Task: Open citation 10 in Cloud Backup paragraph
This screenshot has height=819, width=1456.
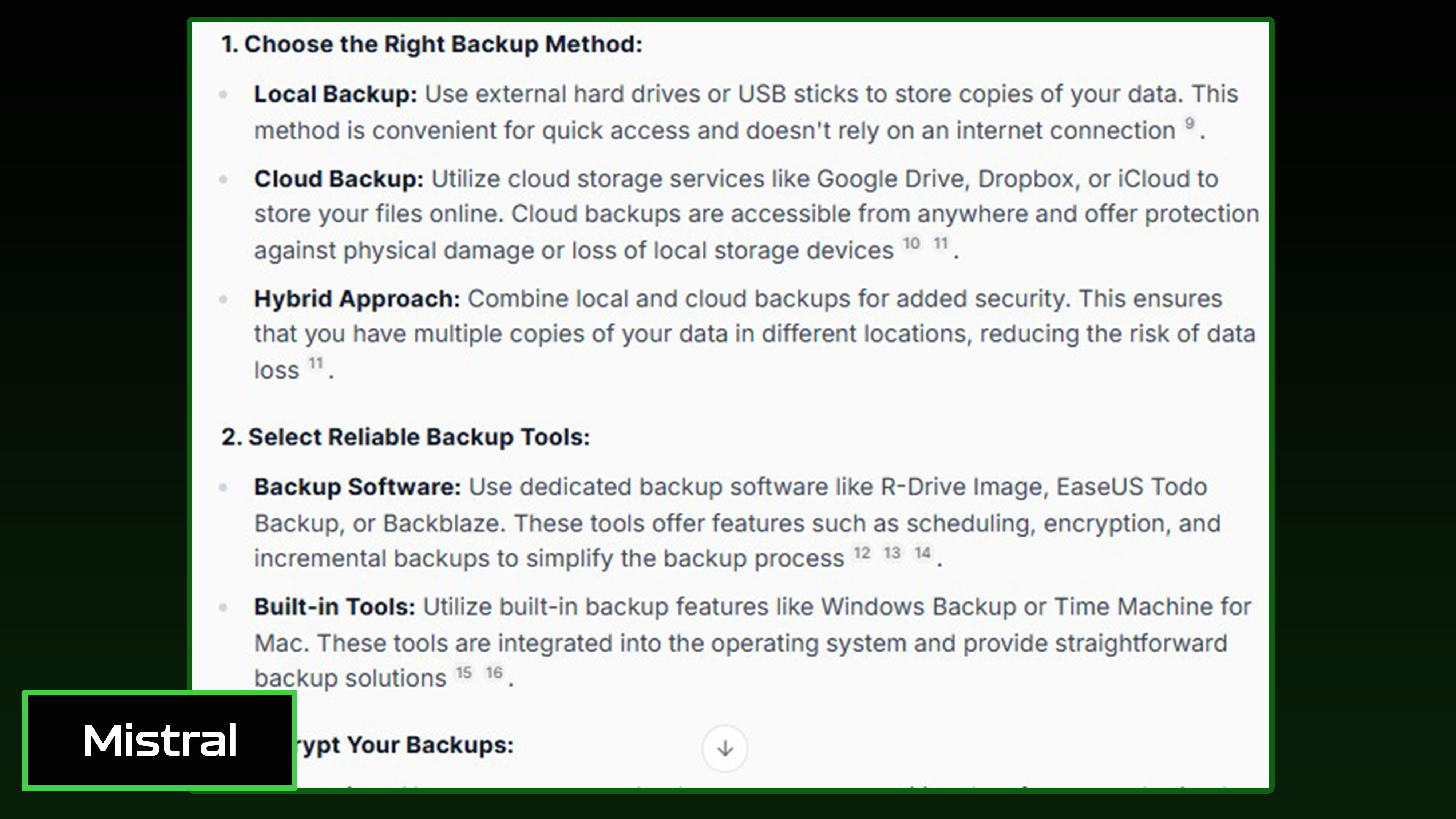Action: pyautogui.click(x=911, y=244)
